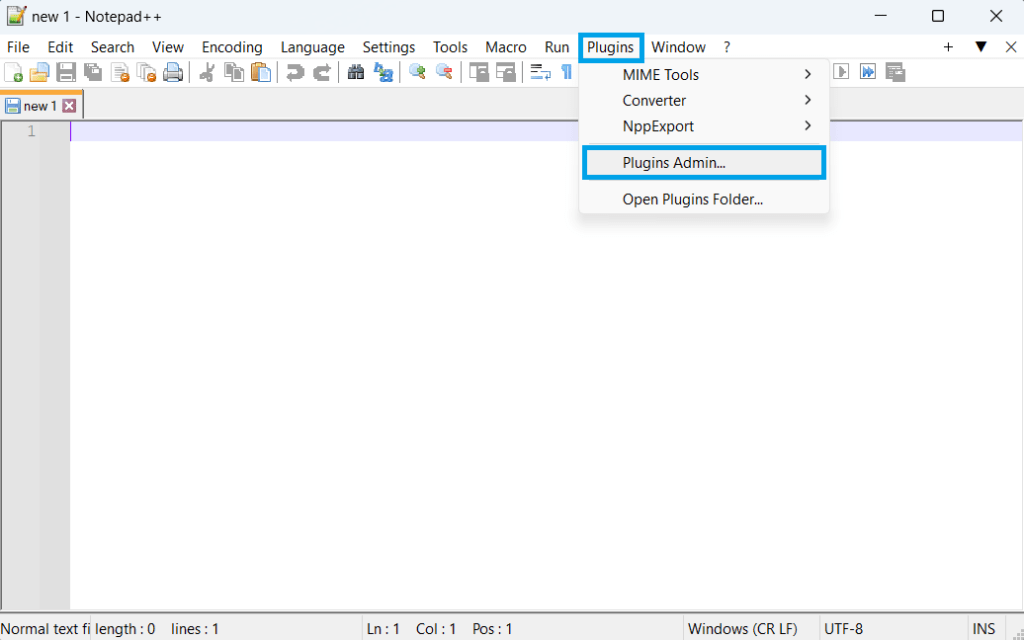Zoom in using the magnifier plus icon
Image resolution: width=1024 pixels, height=640 pixels.
click(x=417, y=72)
